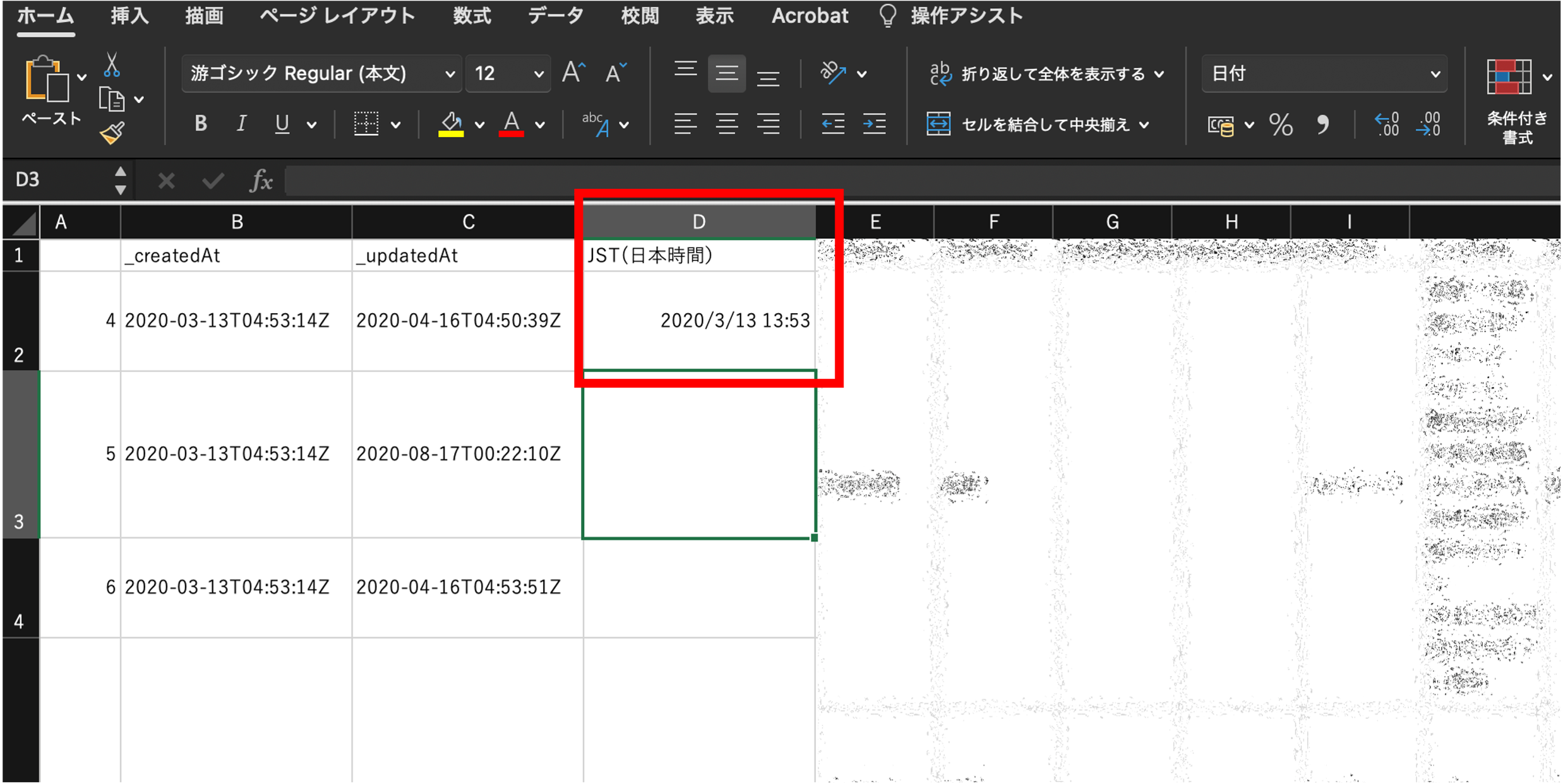Toggle Underline formatting

pos(282,124)
